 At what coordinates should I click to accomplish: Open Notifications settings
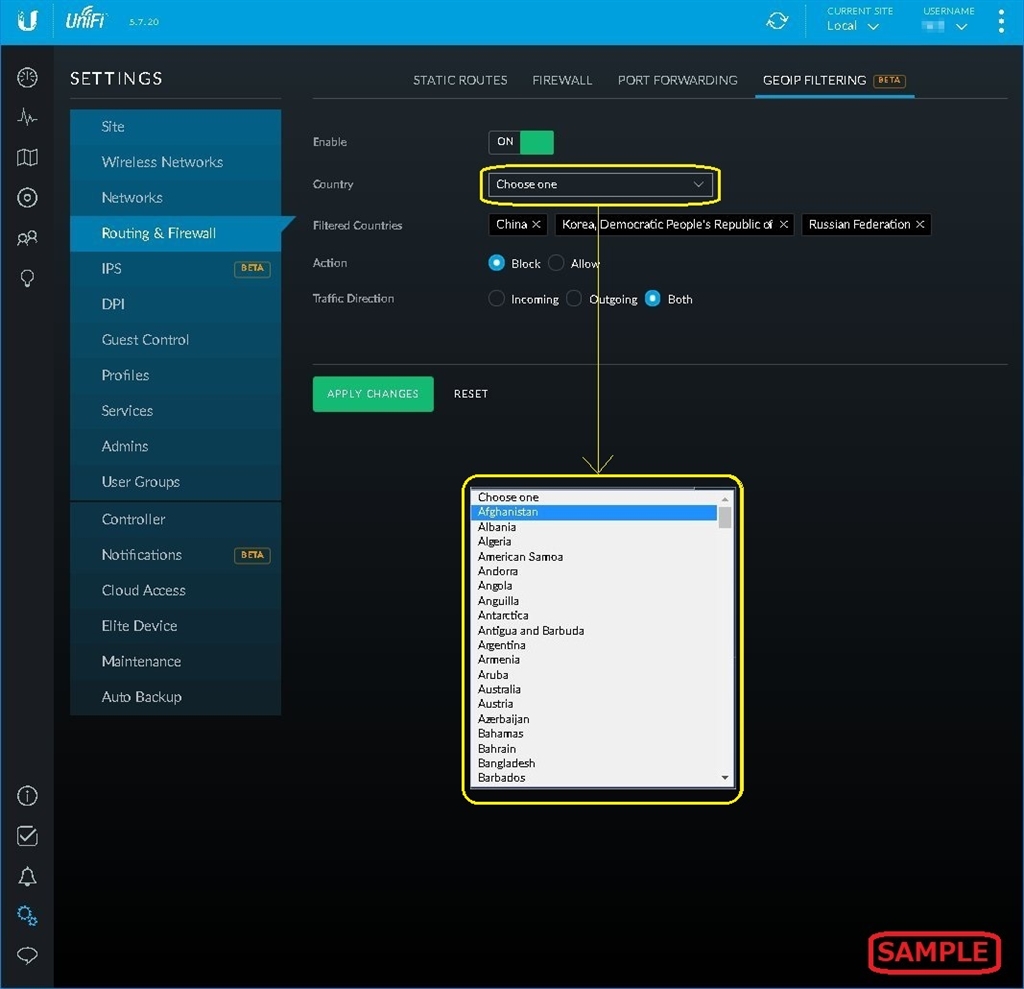[175, 555]
